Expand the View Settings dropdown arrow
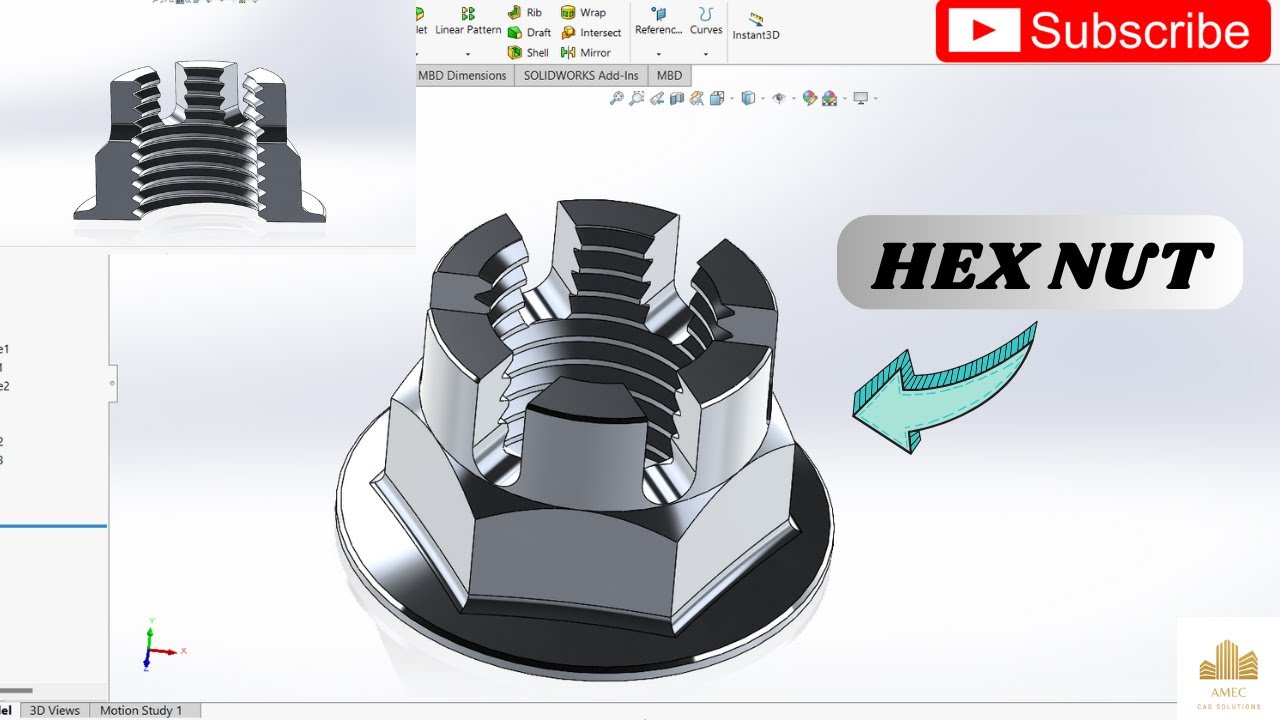Image resolution: width=1280 pixels, height=720 pixels. coord(876,98)
